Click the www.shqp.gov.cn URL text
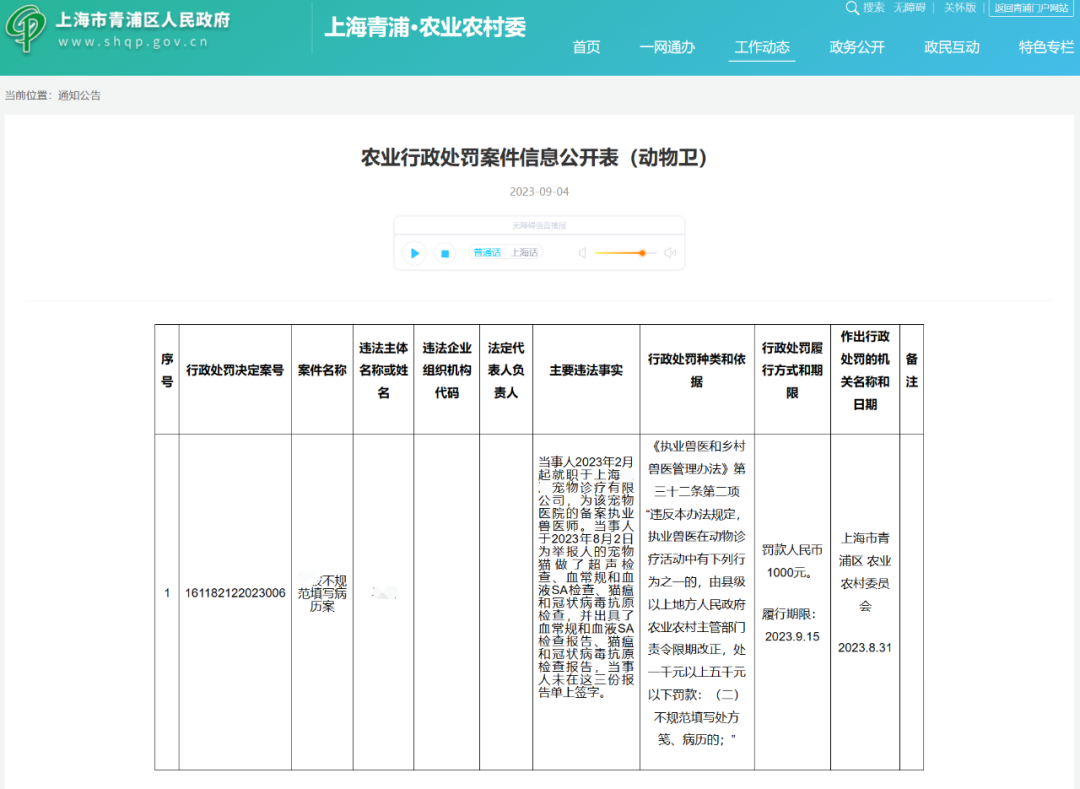Viewport: 1080px width, 789px height. click(x=133, y=42)
